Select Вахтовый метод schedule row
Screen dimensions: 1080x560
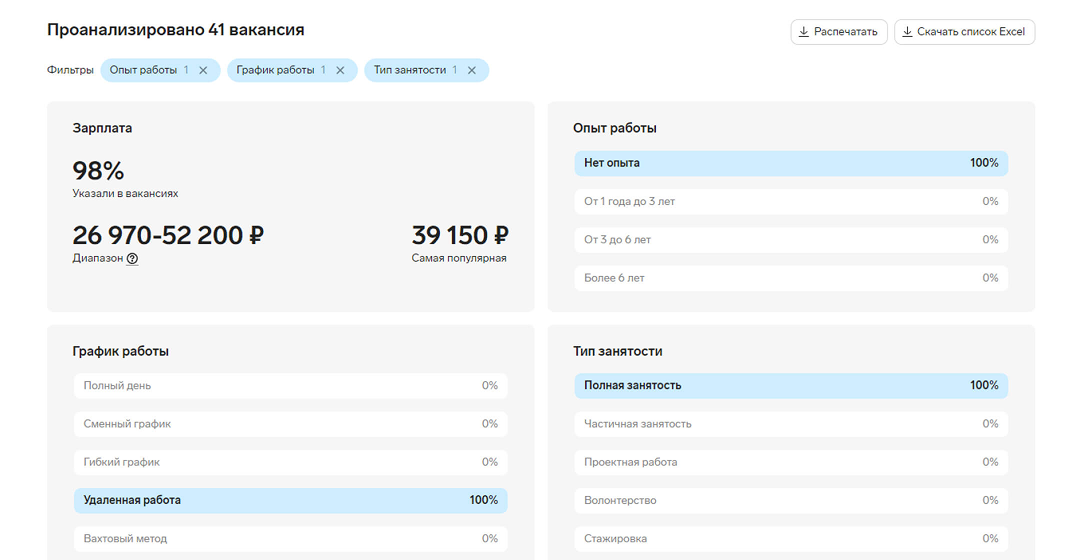(x=290, y=538)
